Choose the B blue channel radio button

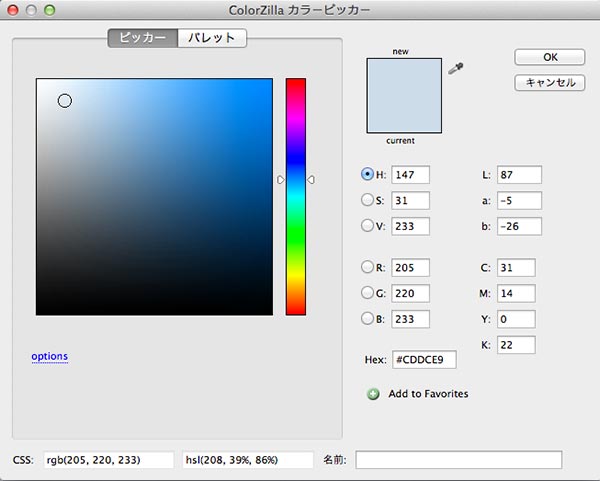[367, 320]
